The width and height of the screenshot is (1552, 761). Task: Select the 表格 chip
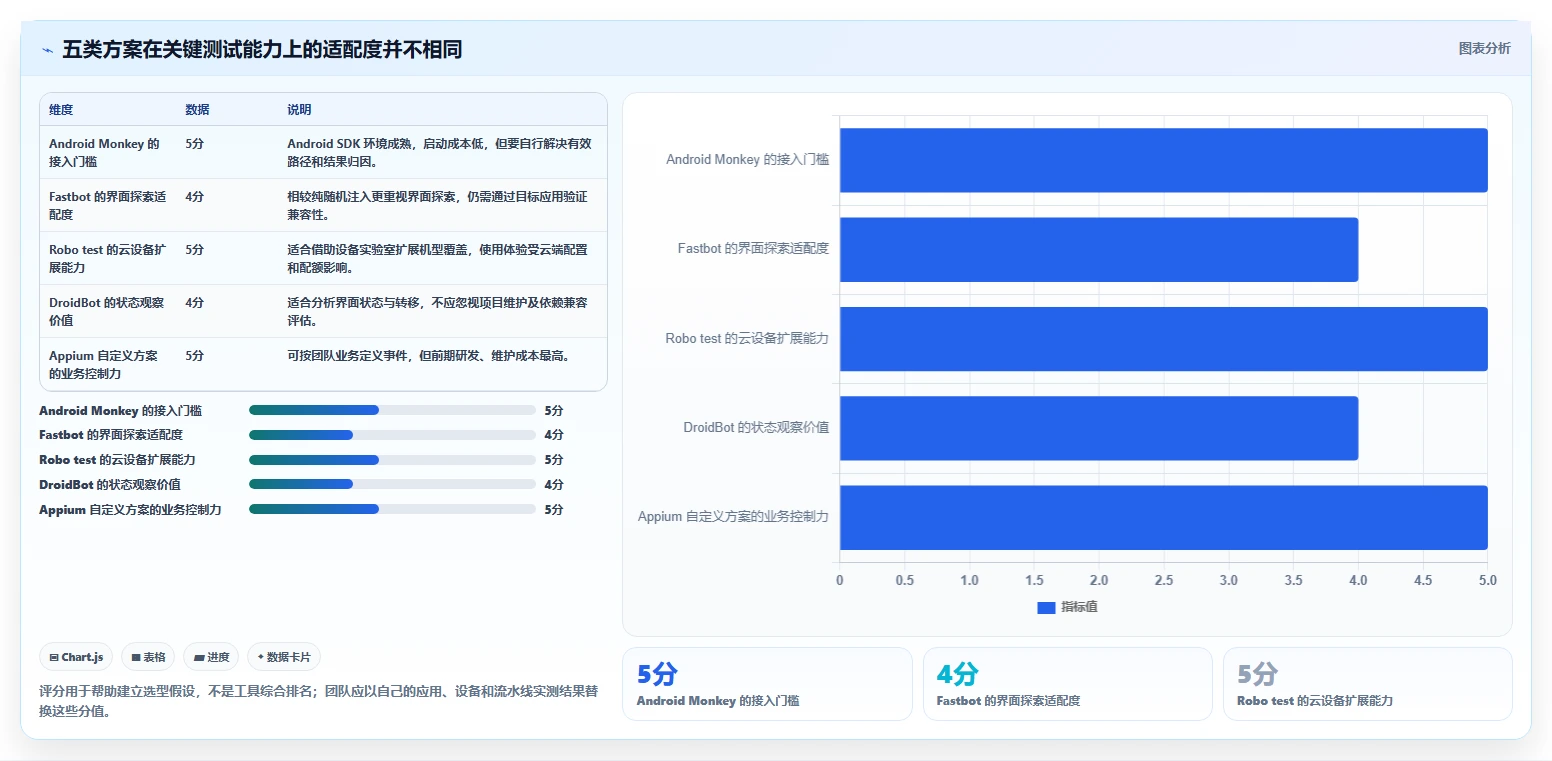pyautogui.click(x=148, y=657)
